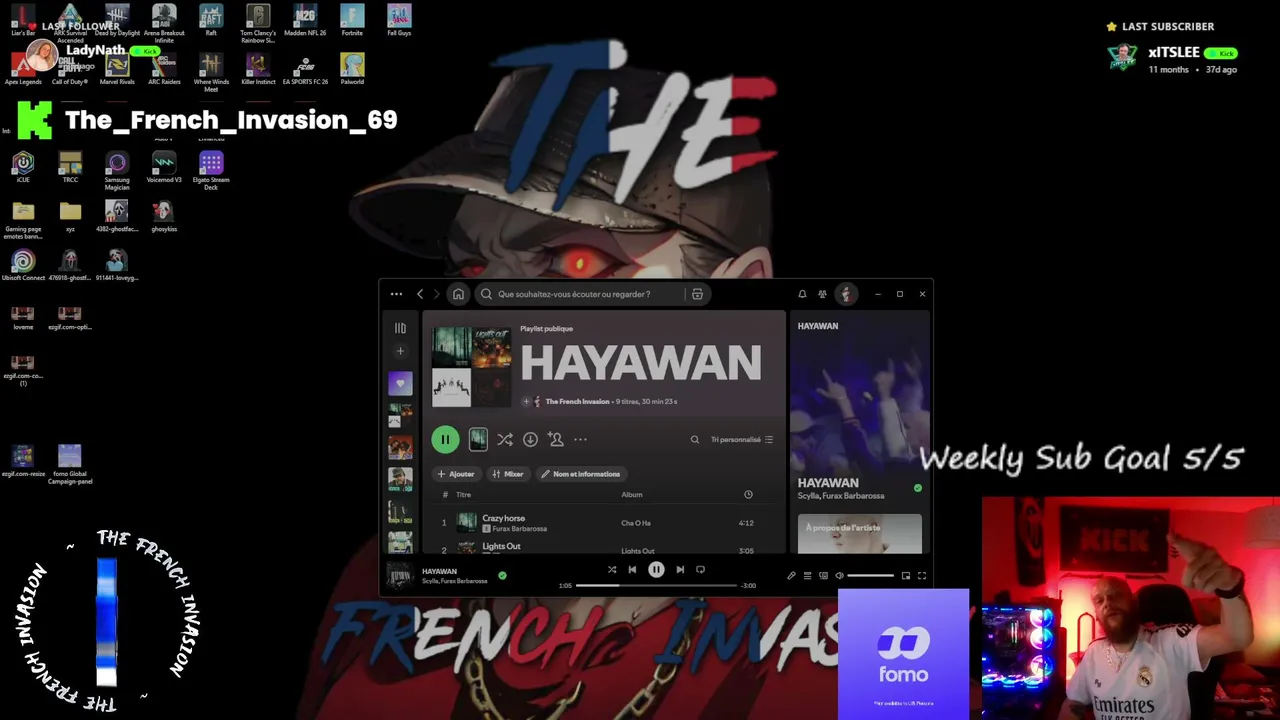Image resolution: width=1280 pixels, height=720 pixels.
Task: Seek within the song progress bar
Action: coord(656,585)
